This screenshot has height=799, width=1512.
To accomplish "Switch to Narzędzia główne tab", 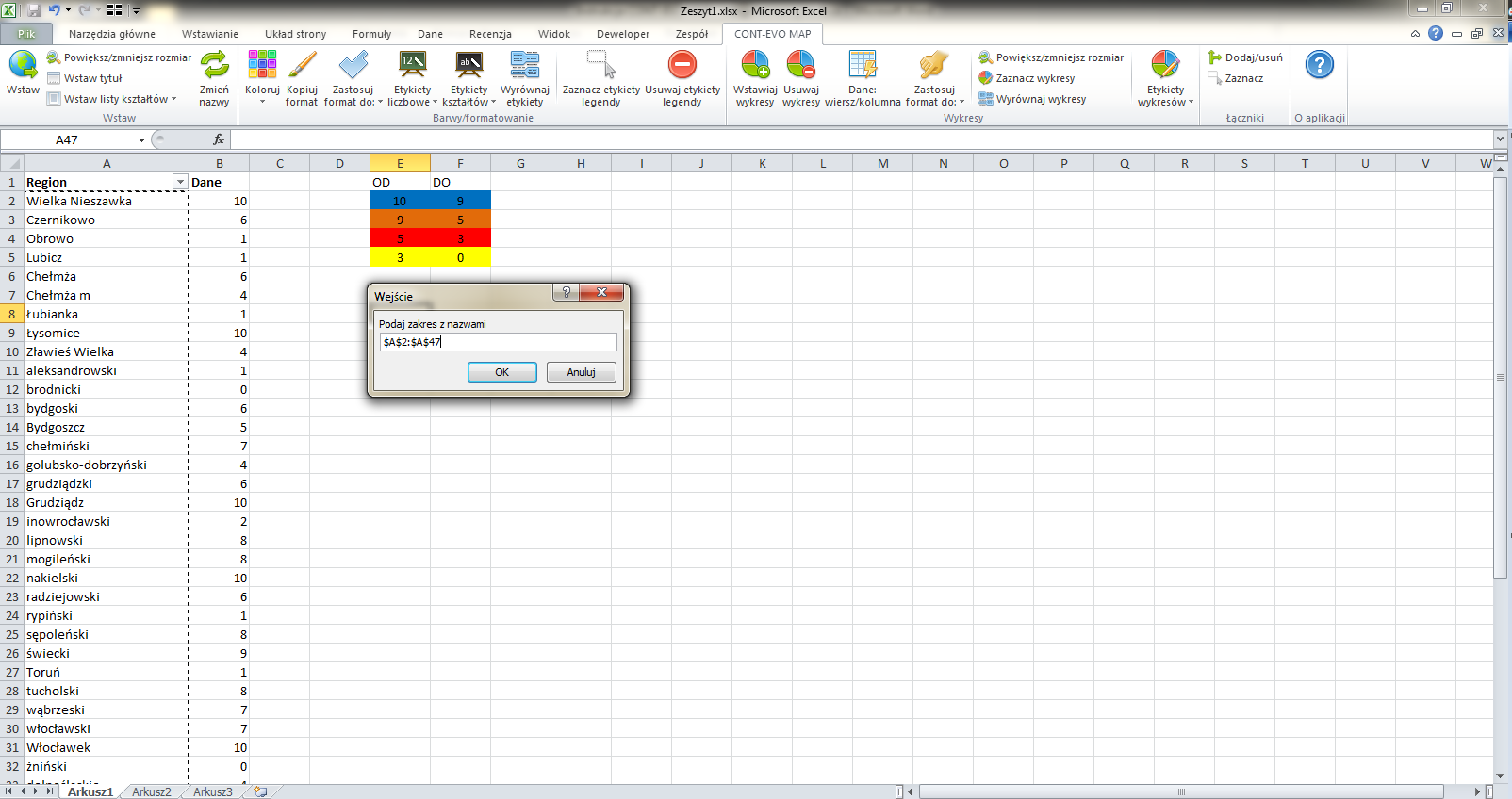I will 112,34.
